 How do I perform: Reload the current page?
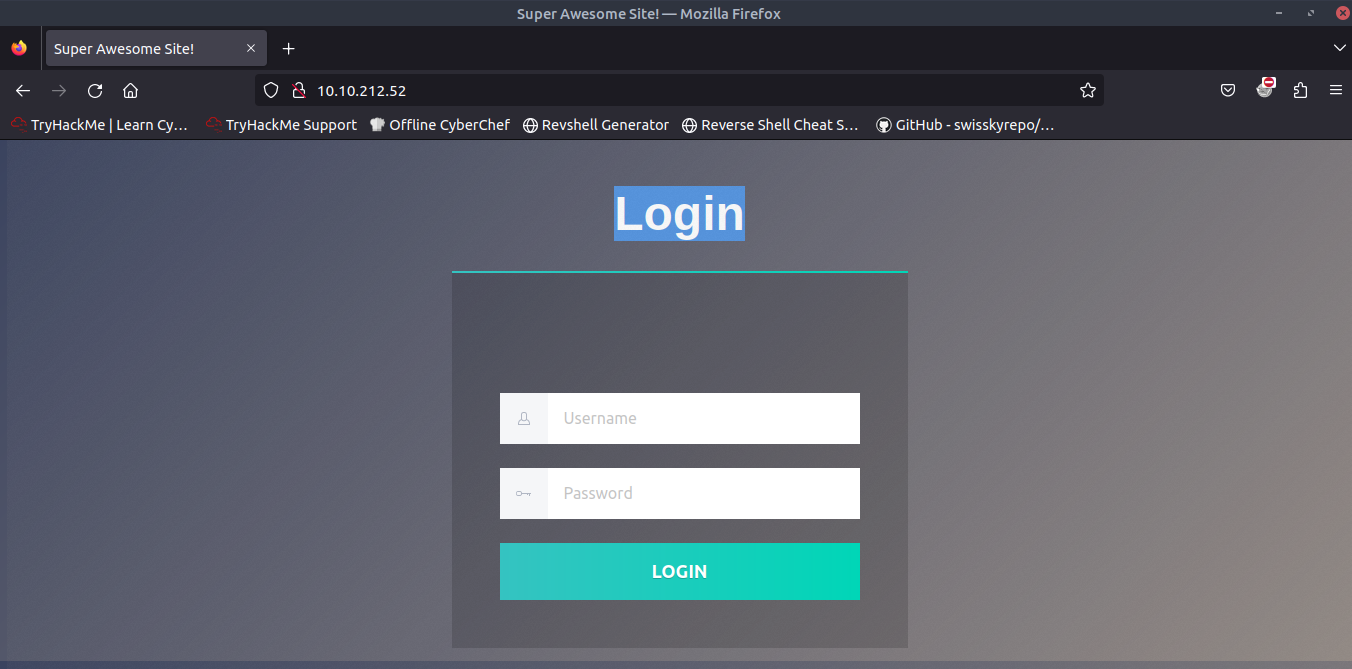95,90
